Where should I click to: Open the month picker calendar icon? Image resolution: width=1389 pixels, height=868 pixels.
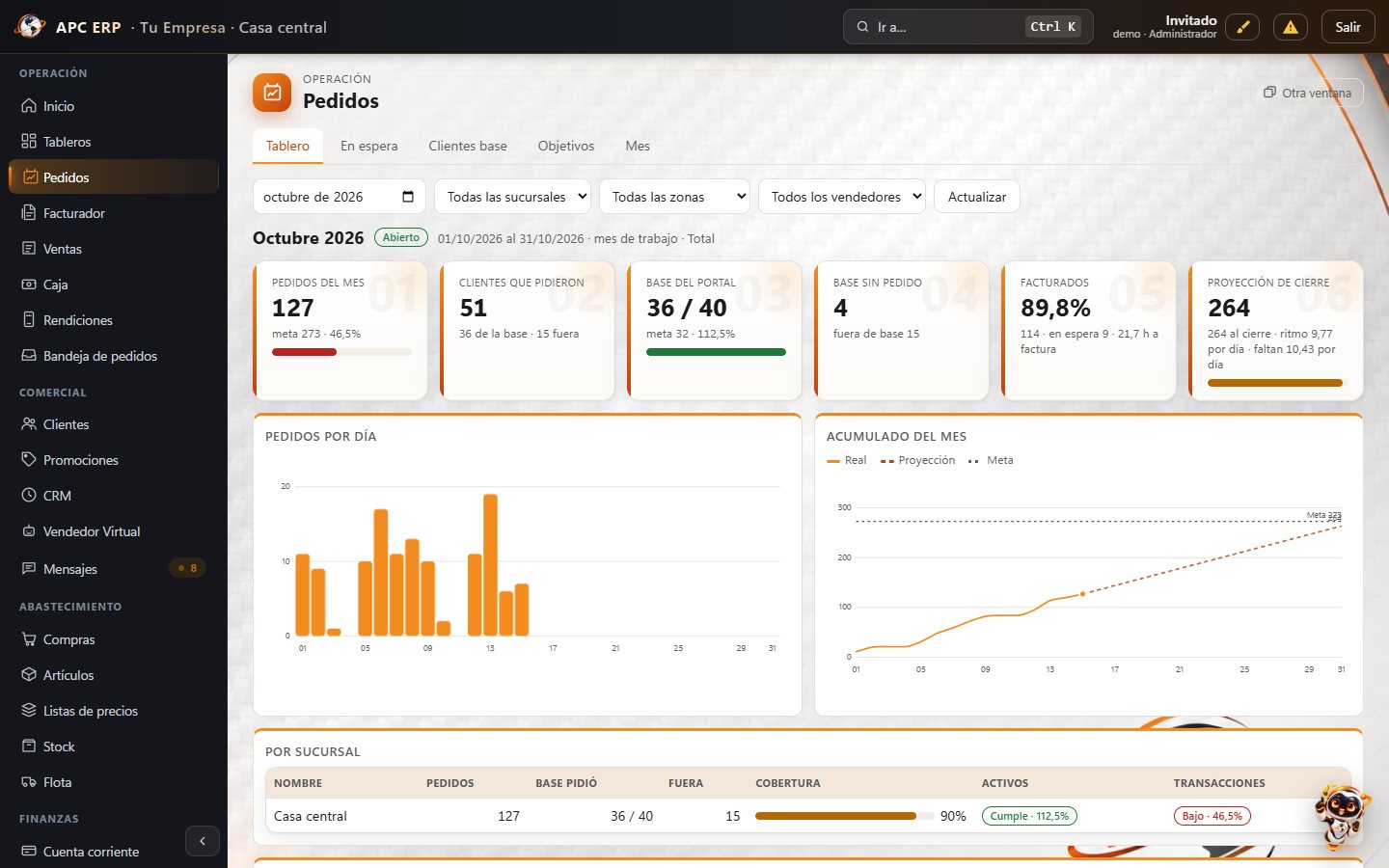pyautogui.click(x=408, y=197)
